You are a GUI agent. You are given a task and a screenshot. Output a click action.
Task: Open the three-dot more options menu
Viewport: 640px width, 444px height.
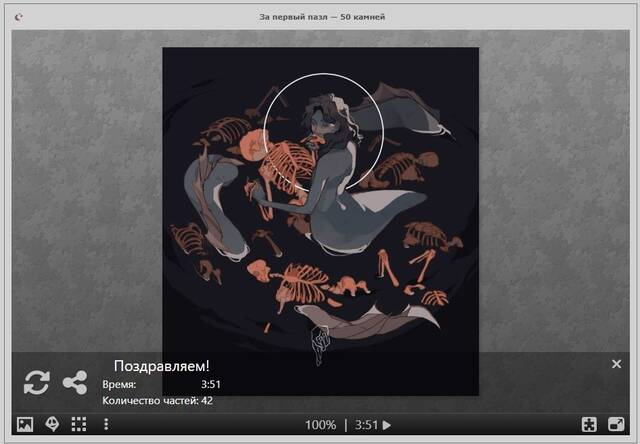(106, 424)
